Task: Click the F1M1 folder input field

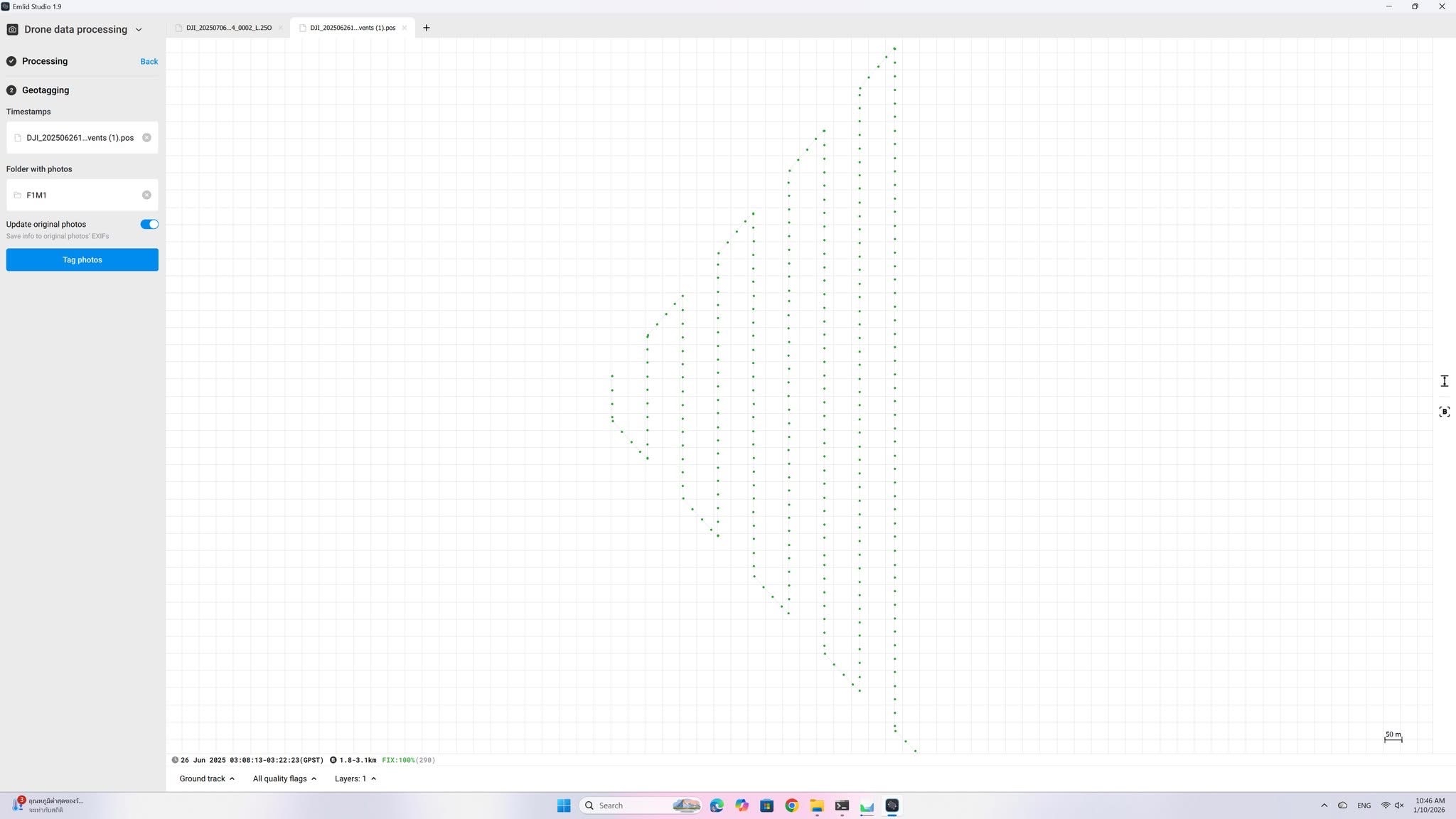Action: tap(82, 195)
